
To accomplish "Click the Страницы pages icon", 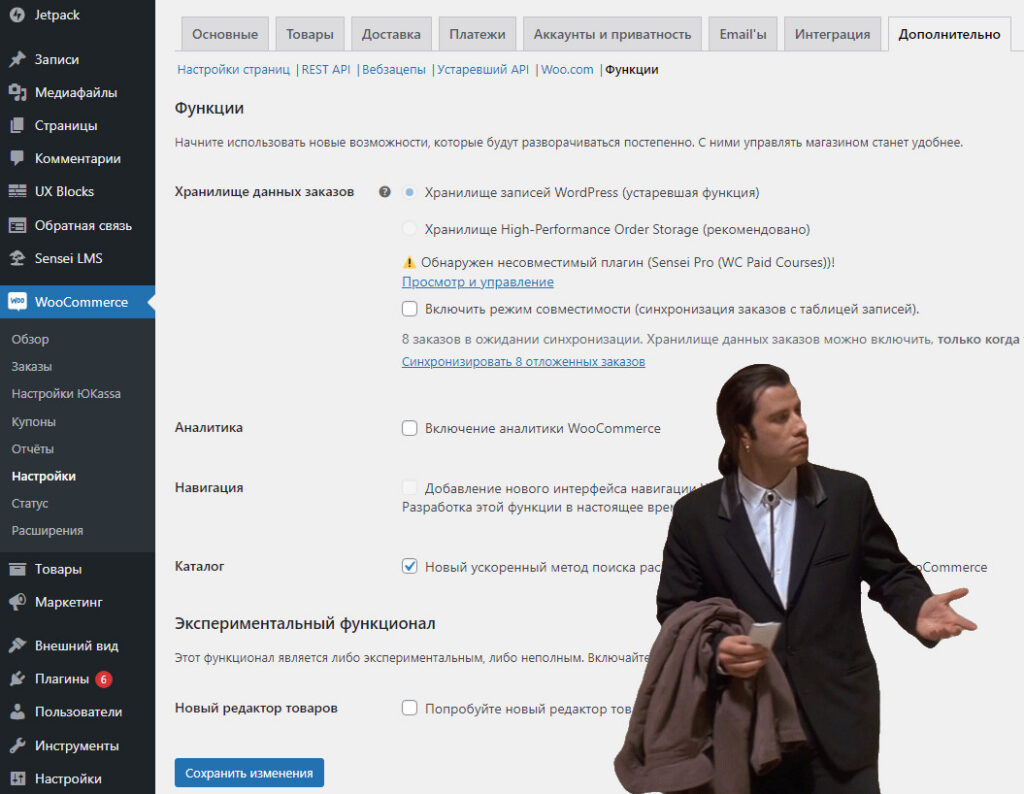I will coord(18,125).
